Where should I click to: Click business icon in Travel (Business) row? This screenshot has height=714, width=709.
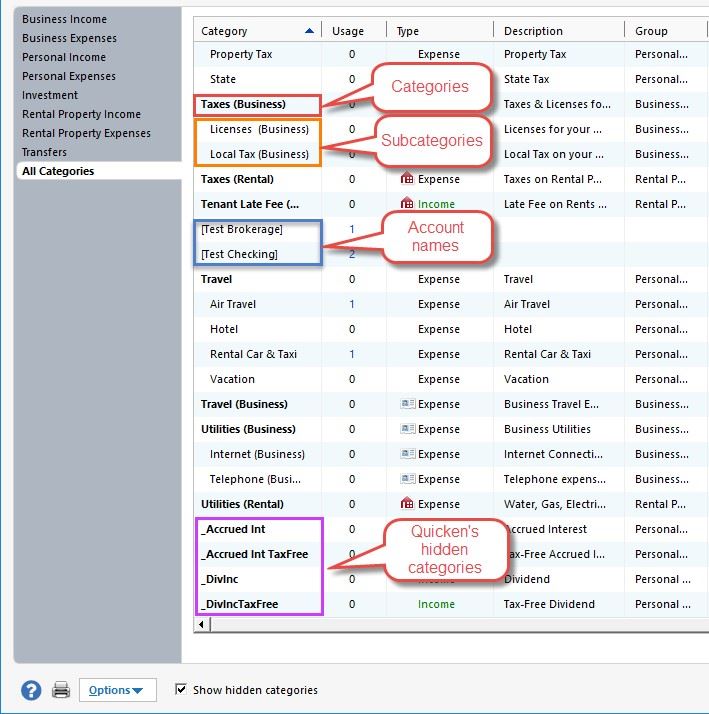406,404
